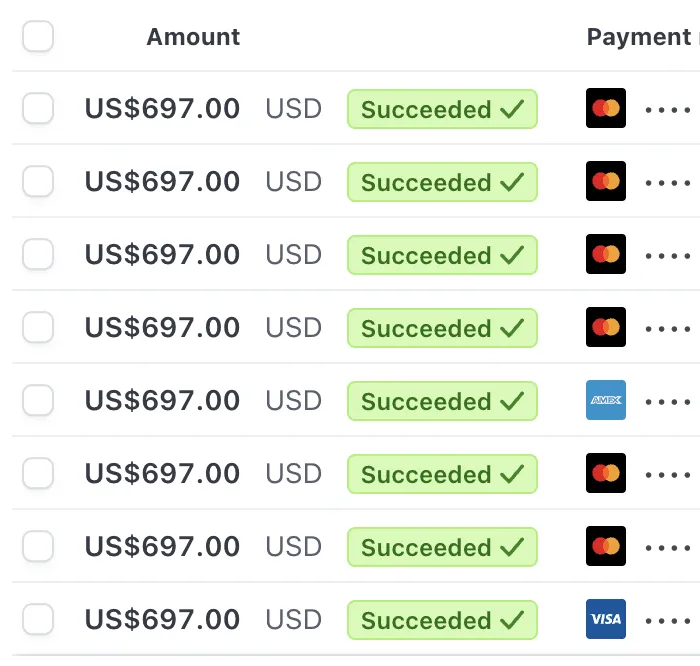Viewport: 700px width, 666px height.
Task: Click the Succeeded badge on the Visa row
Action: point(442,620)
